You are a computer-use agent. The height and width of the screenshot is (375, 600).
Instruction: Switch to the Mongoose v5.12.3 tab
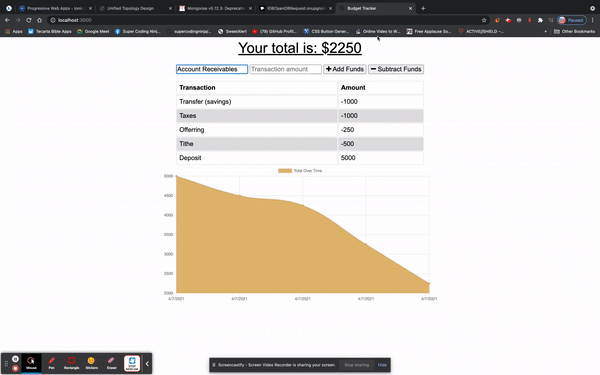click(x=215, y=8)
